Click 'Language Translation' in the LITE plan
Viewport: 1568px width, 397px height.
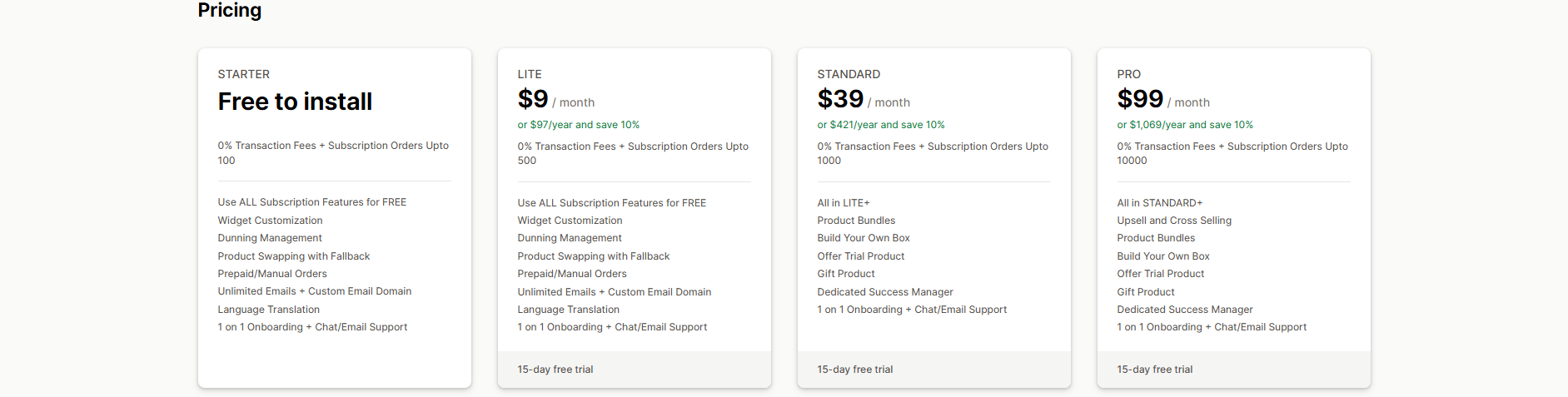[568, 310]
